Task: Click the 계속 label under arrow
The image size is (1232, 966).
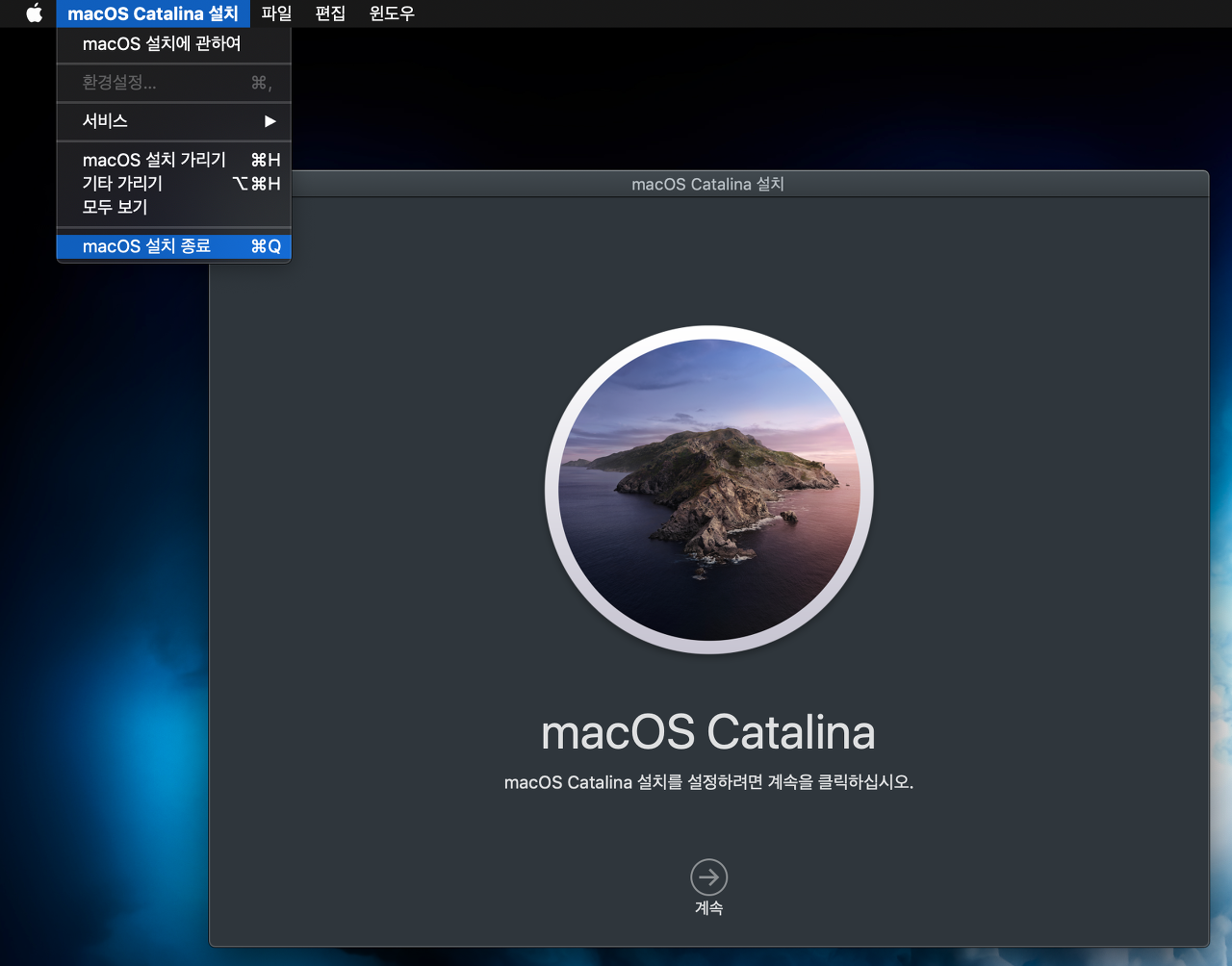Action: pyautogui.click(x=709, y=907)
